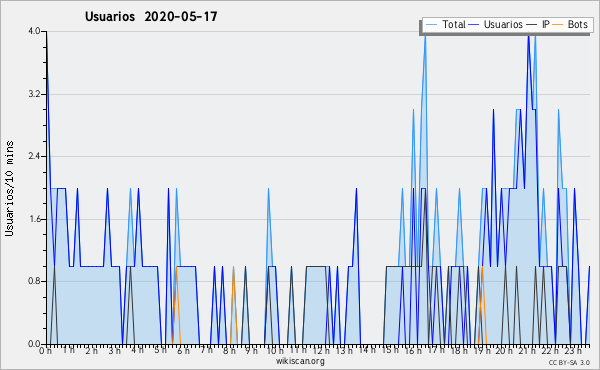
Task: Click the '20 h' x-axis tick label
Action: [504, 351]
